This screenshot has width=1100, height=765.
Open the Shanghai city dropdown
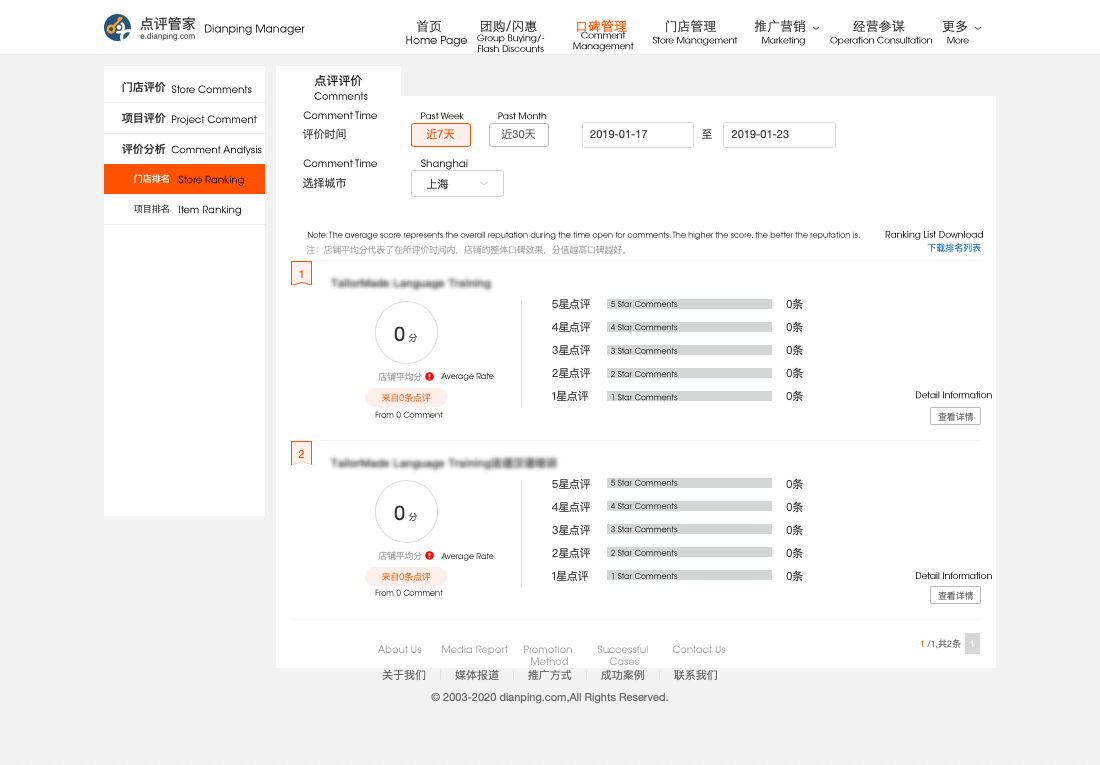457,184
